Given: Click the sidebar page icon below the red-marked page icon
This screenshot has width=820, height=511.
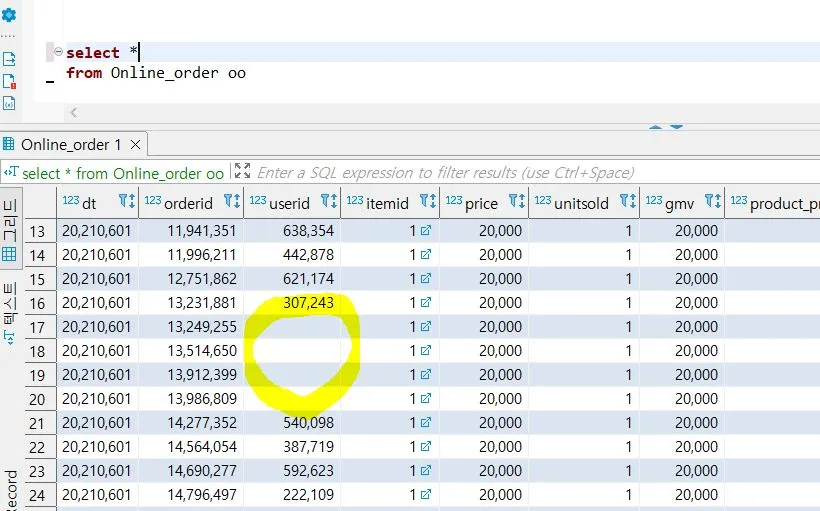Looking at the screenshot, I should click(9, 103).
